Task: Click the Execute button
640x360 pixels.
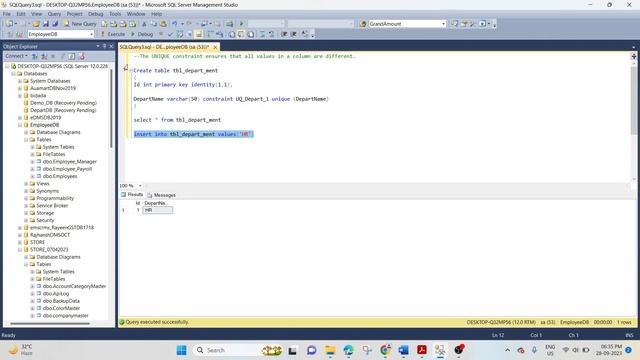Action: tap(113, 34)
